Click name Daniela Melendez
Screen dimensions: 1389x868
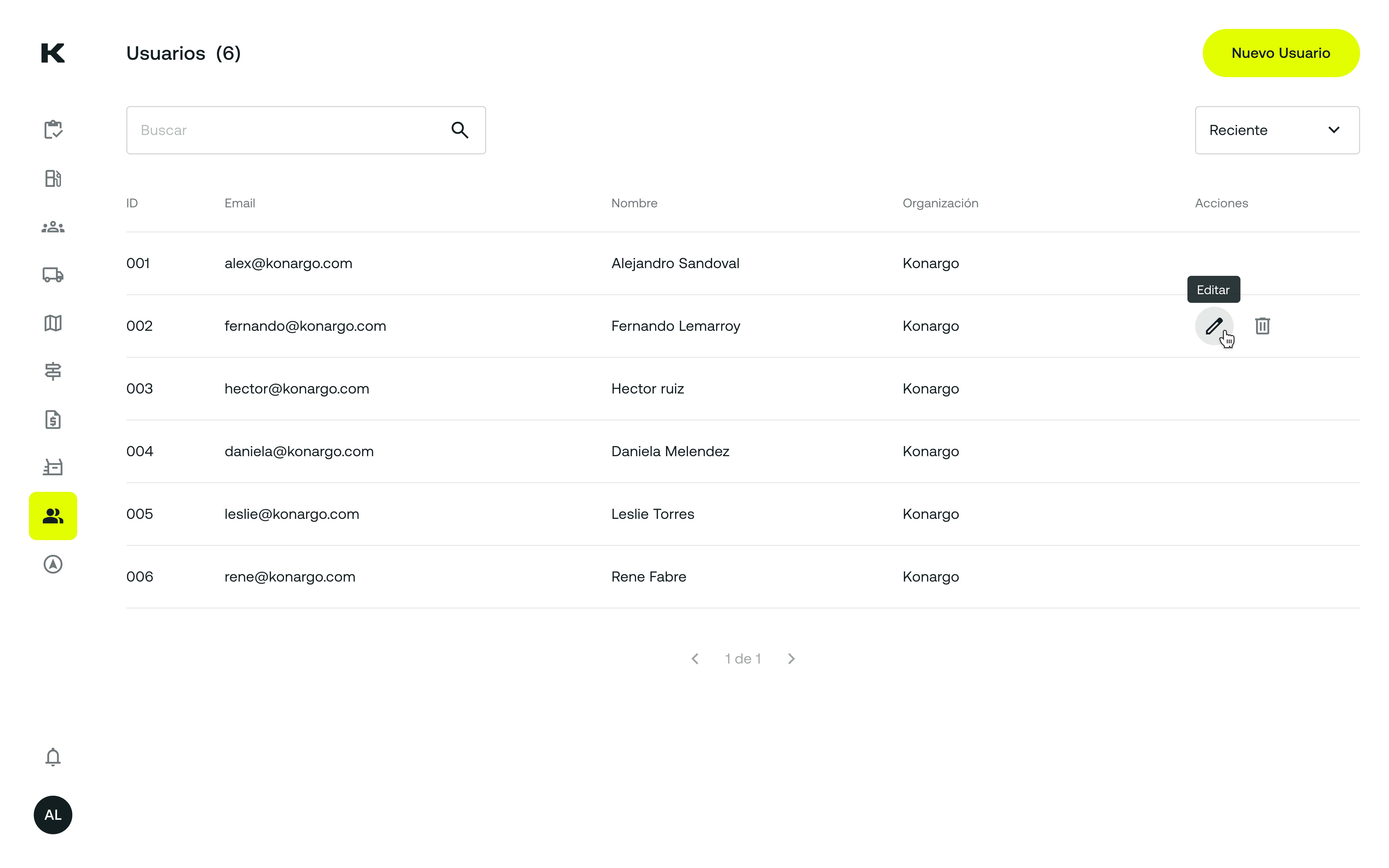tap(670, 451)
